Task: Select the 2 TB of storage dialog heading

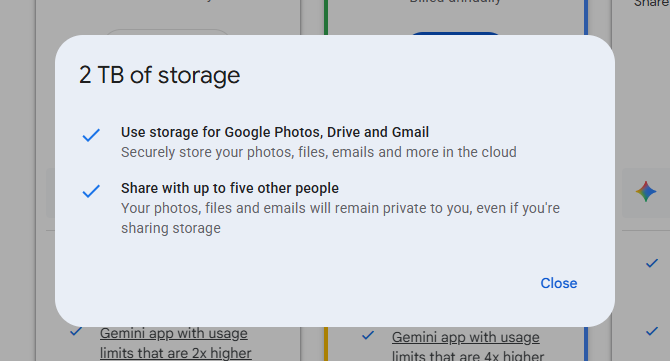Action: tap(159, 76)
